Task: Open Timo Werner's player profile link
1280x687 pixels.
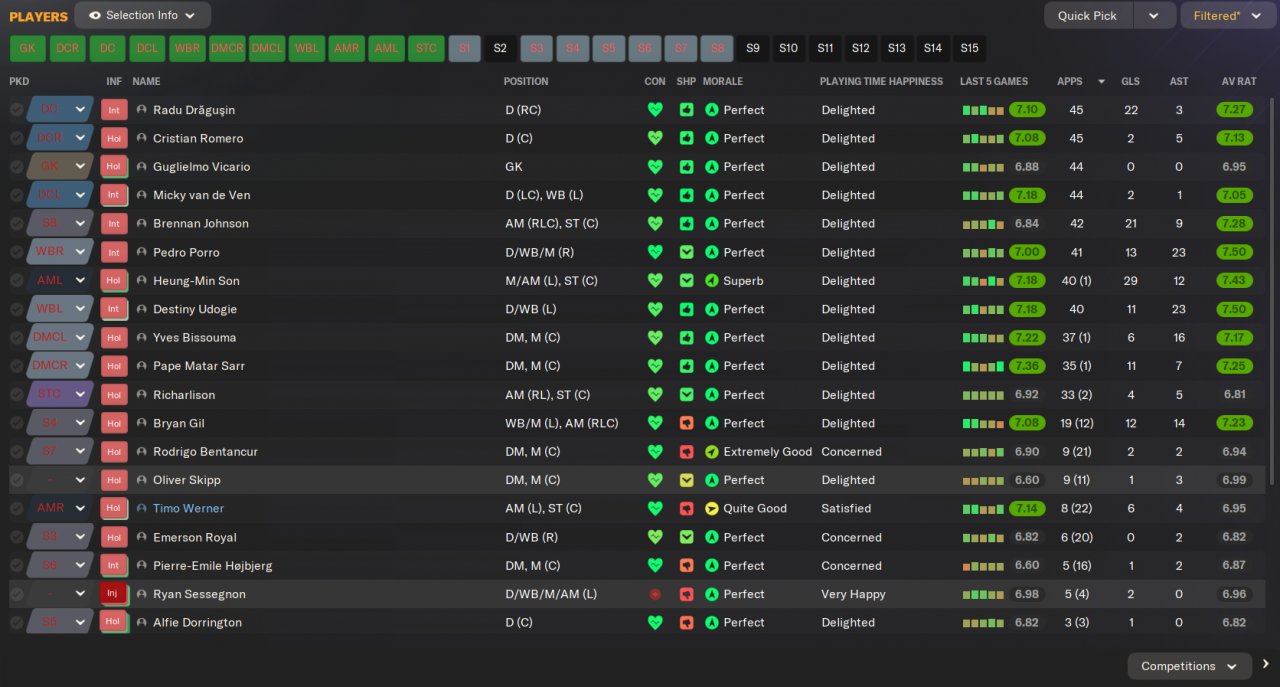Action: click(x=189, y=509)
